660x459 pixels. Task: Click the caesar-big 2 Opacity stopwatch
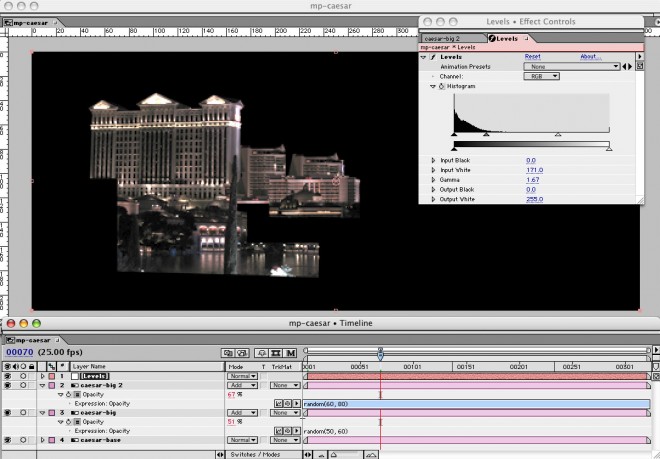click(68, 395)
